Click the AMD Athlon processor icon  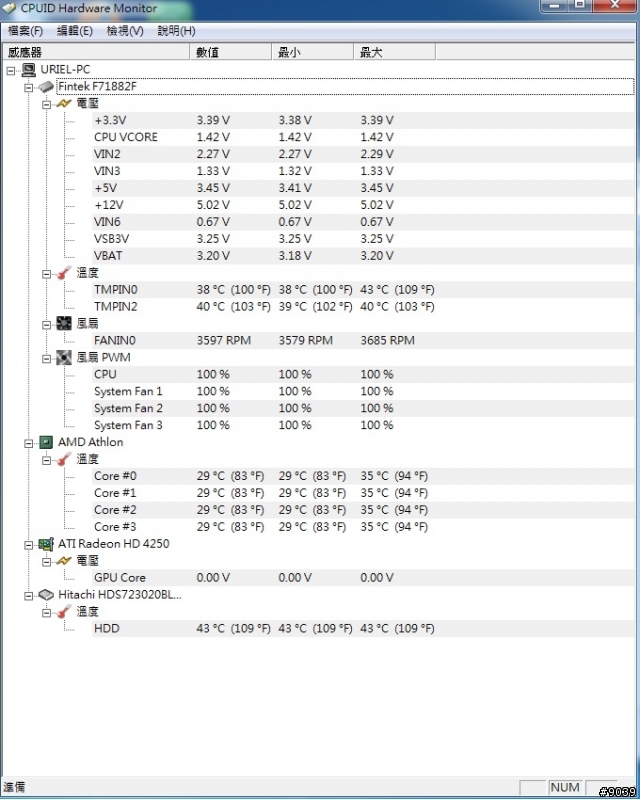[x=46, y=442]
